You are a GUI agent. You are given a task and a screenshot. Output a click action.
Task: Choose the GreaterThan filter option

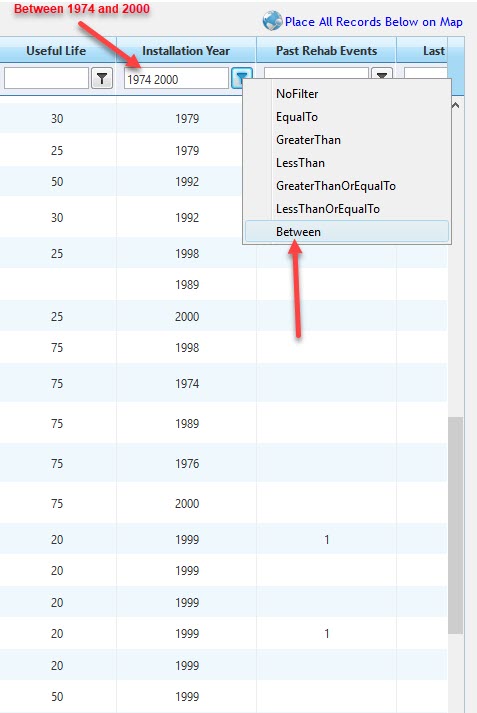coord(346,140)
